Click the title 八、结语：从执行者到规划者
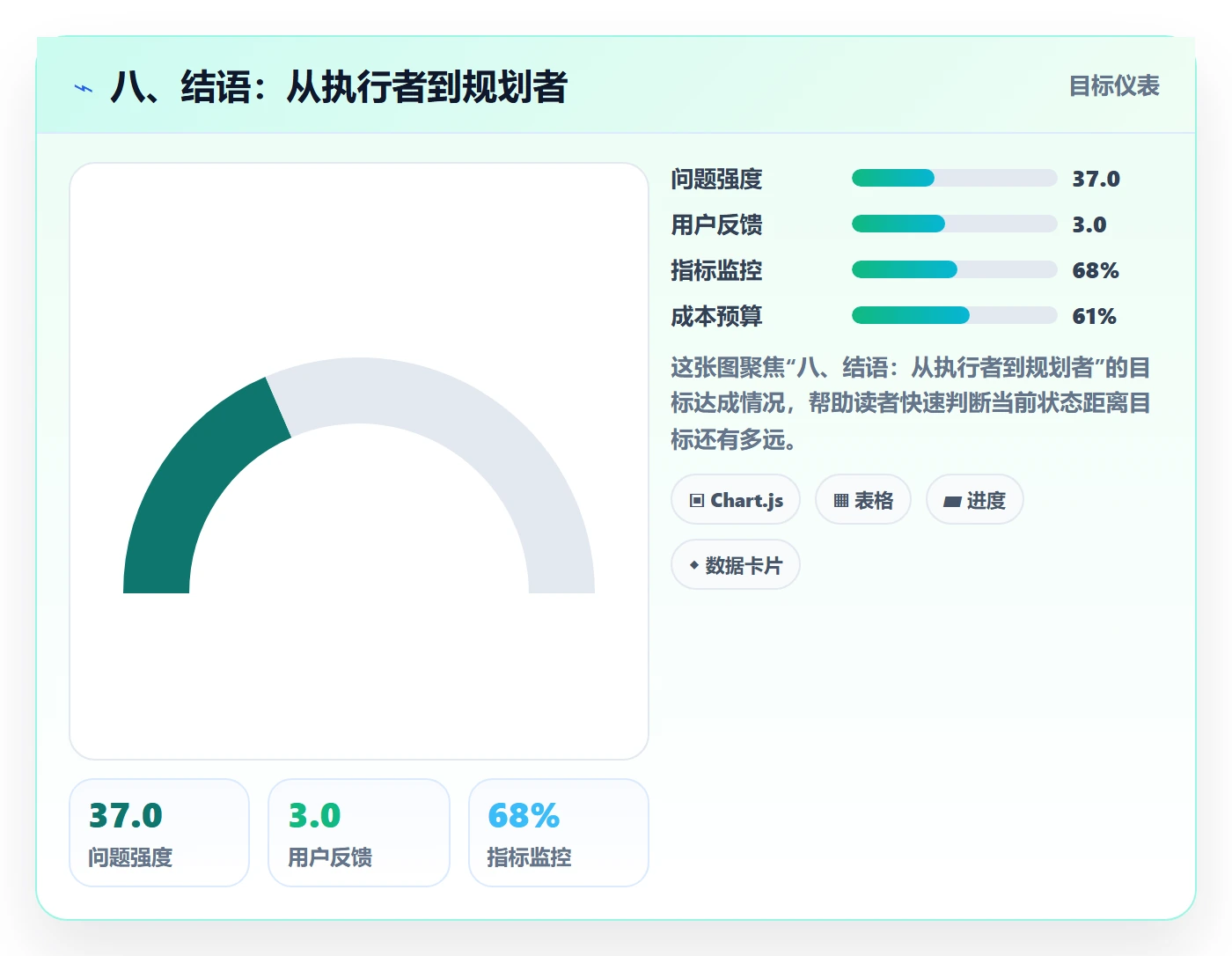 point(339,87)
